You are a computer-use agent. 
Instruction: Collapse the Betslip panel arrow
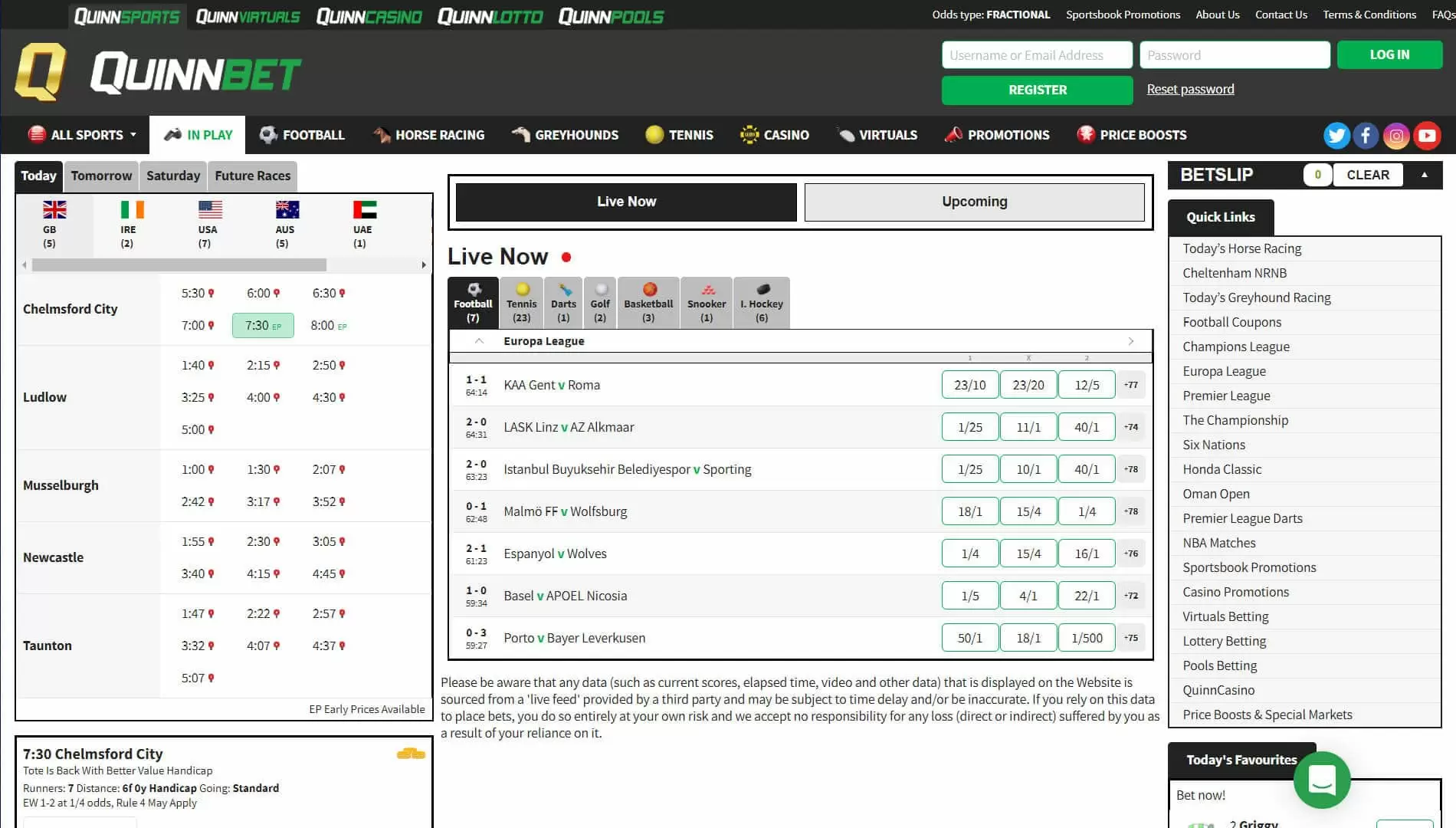pyautogui.click(x=1425, y=175)
